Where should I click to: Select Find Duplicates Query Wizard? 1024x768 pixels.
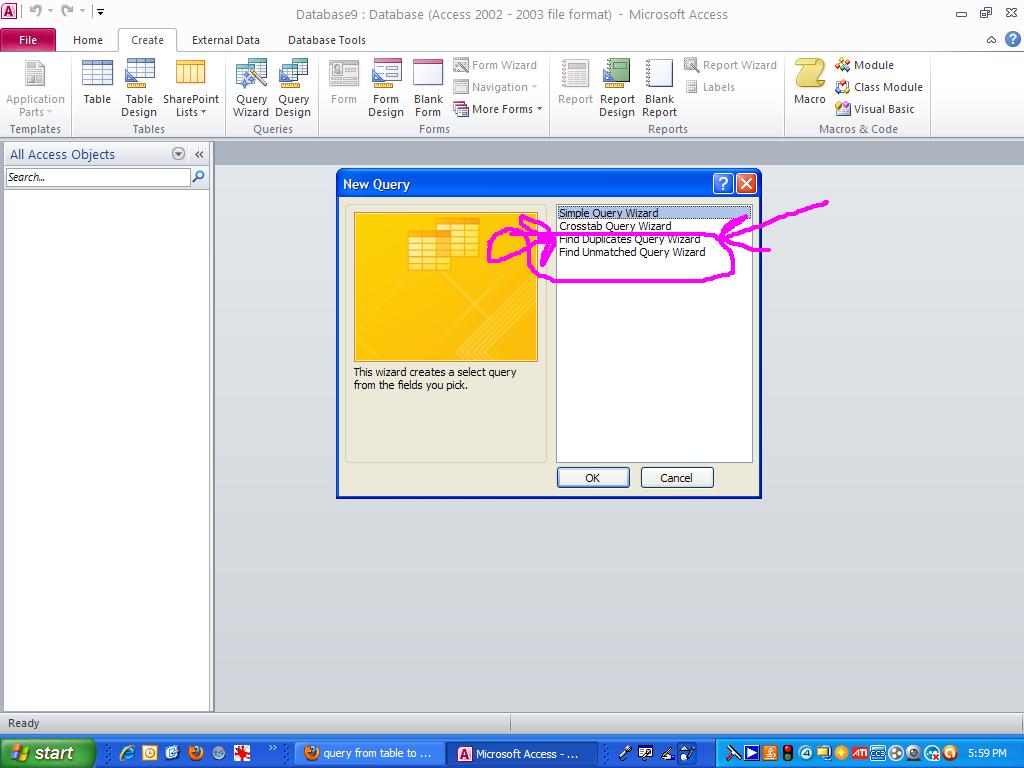pyautogui.click(x=654, y=239)
